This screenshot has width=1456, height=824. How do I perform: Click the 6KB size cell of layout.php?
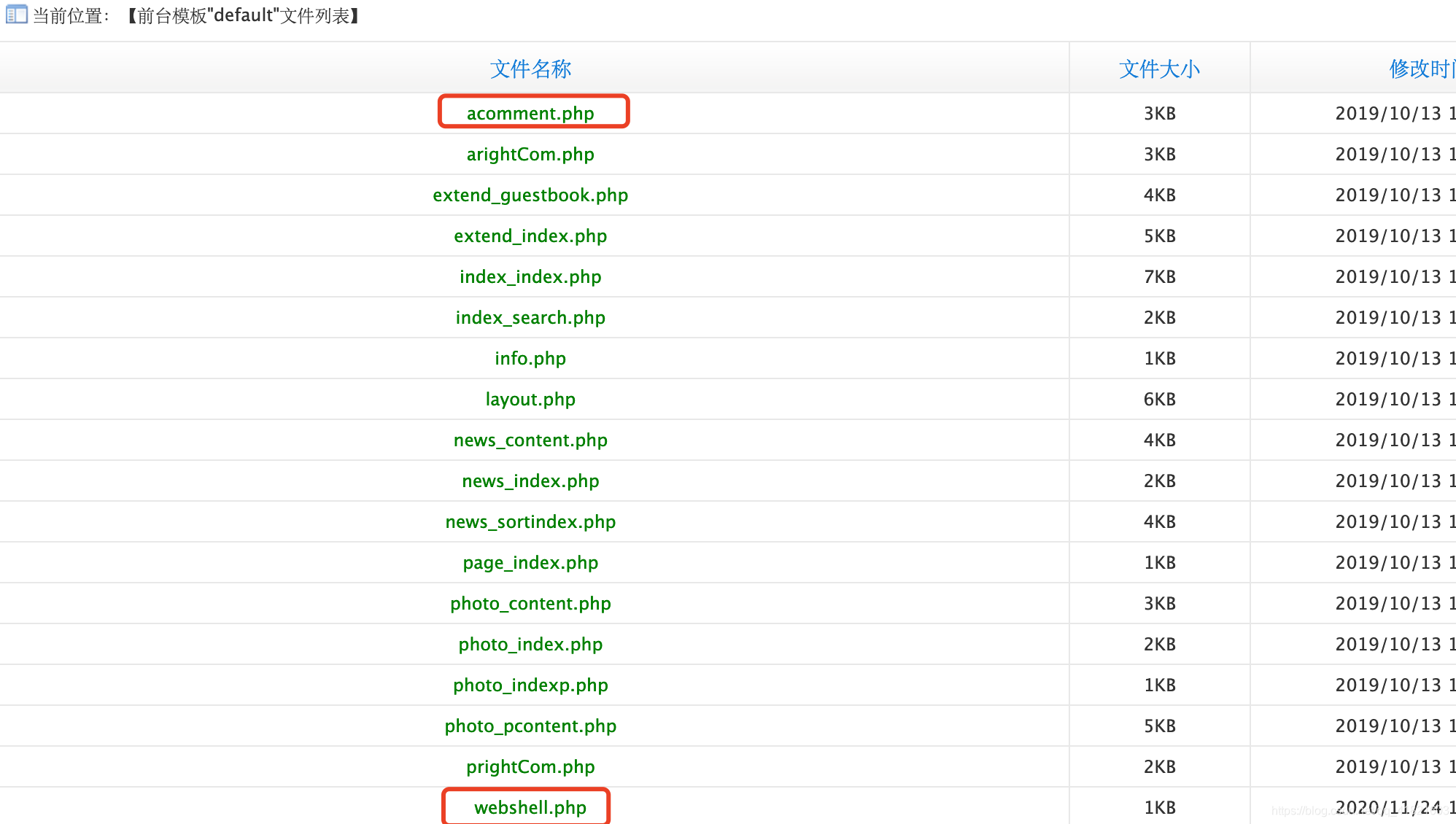(1159, 399)
